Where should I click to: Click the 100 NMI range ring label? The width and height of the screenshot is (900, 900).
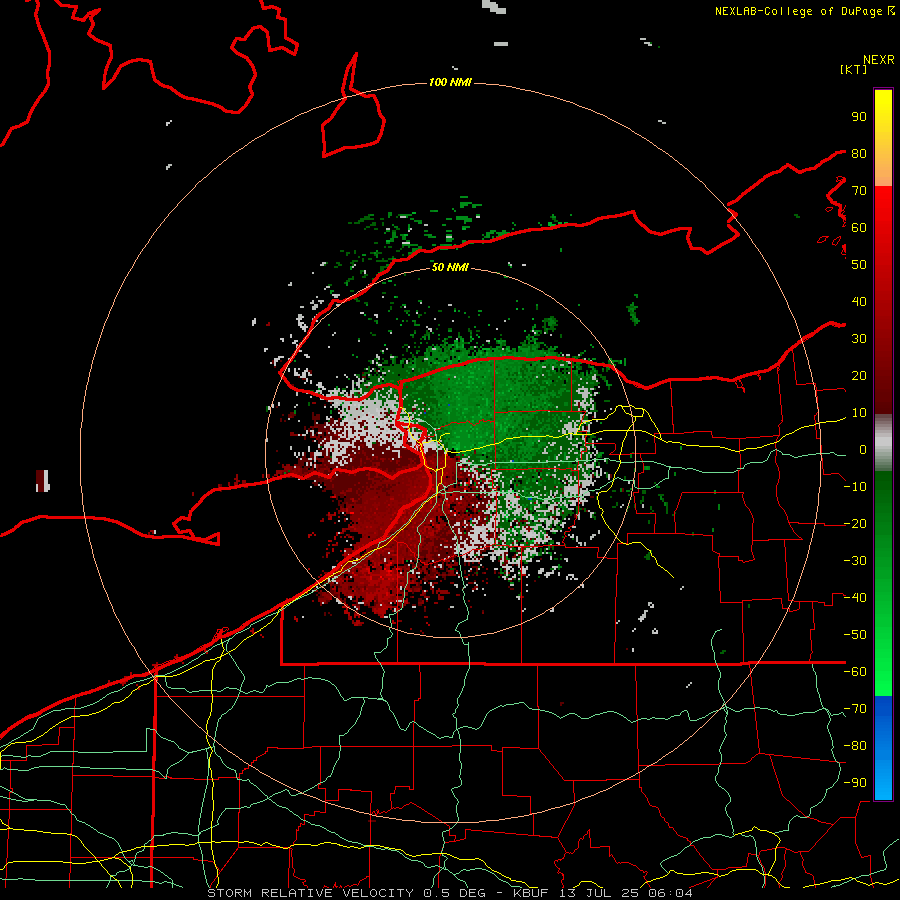coord(450,83)
